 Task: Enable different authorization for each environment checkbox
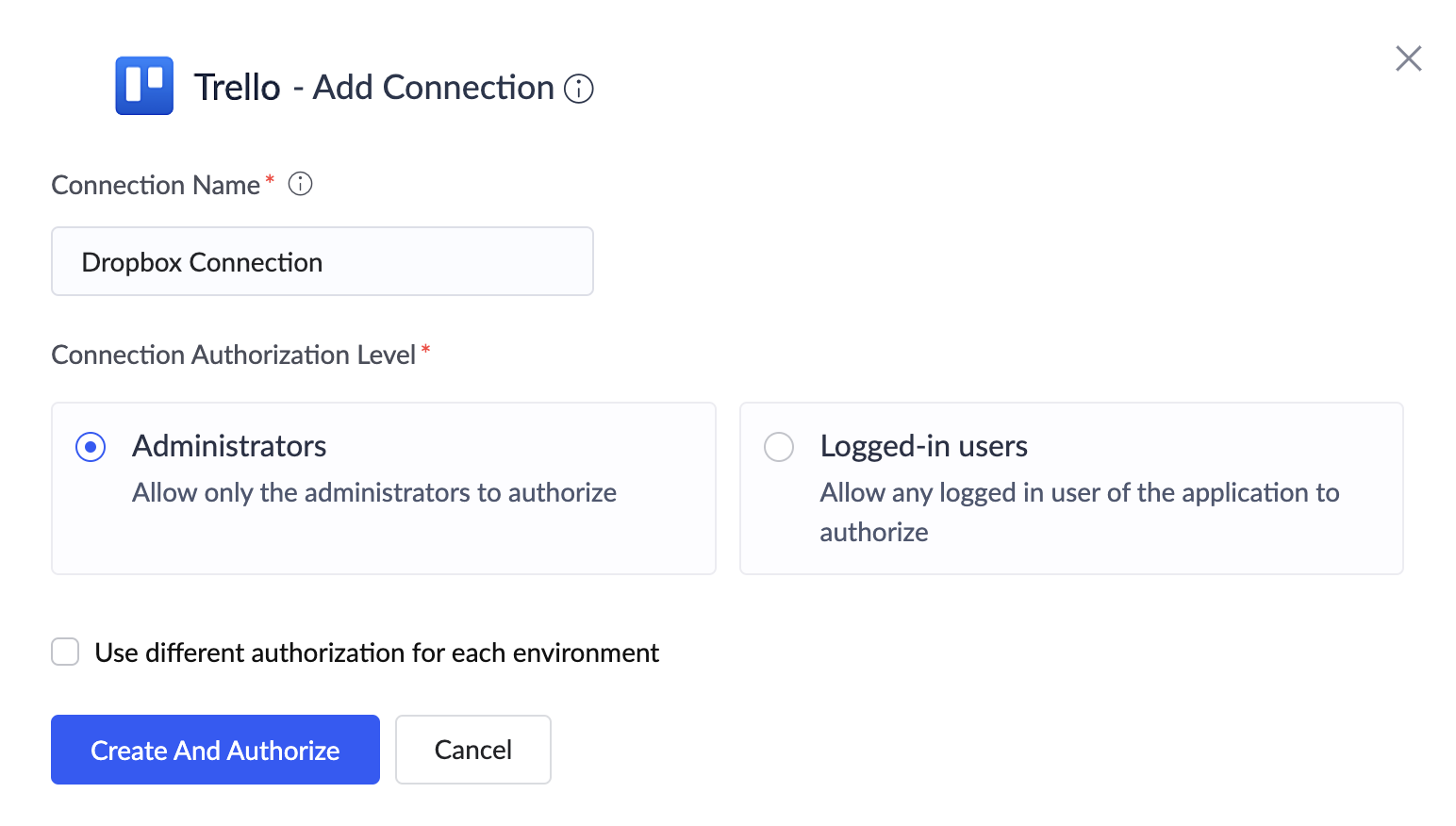coord(65,652)
